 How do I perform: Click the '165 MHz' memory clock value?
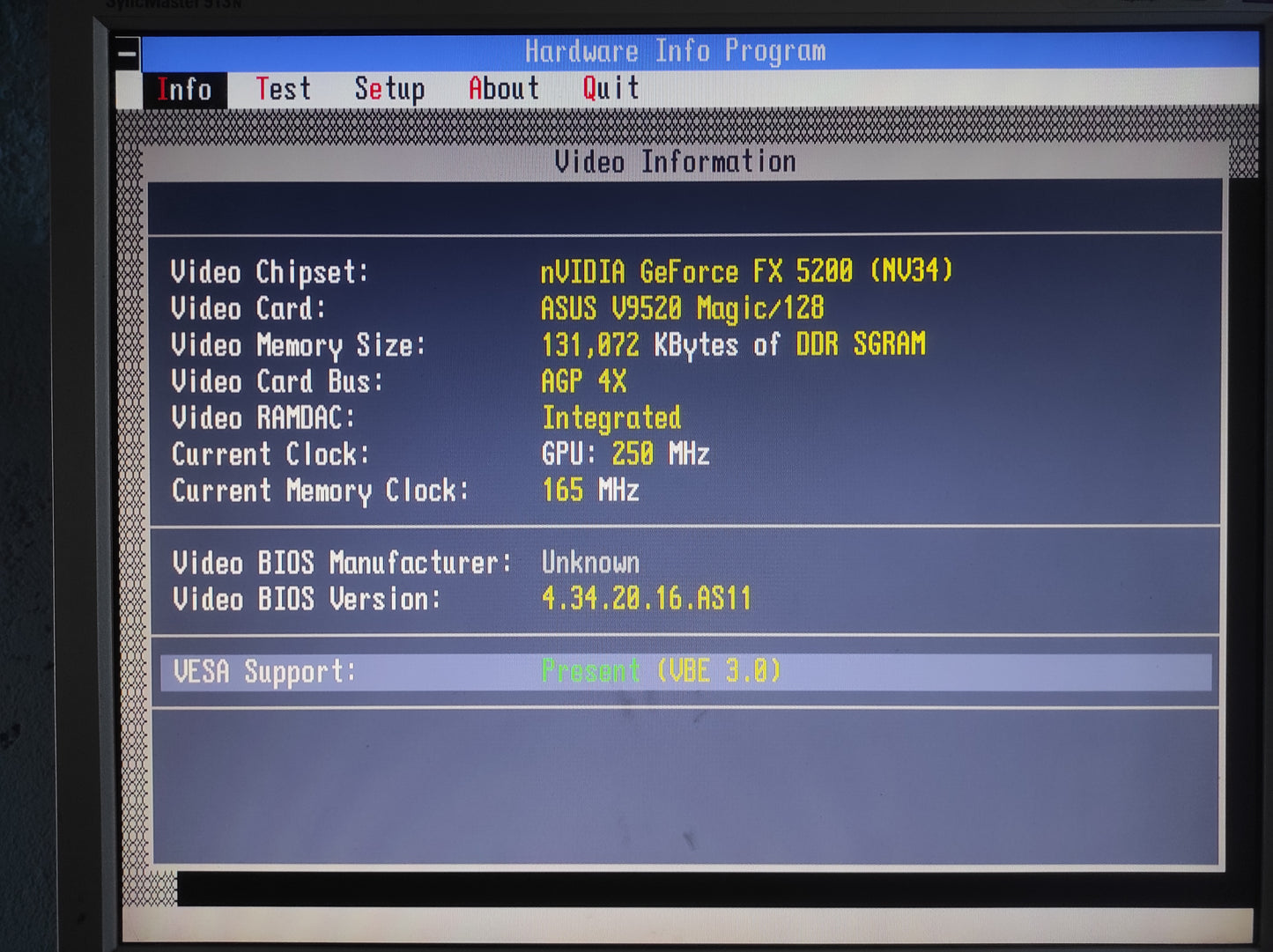(x=590, y=491)
